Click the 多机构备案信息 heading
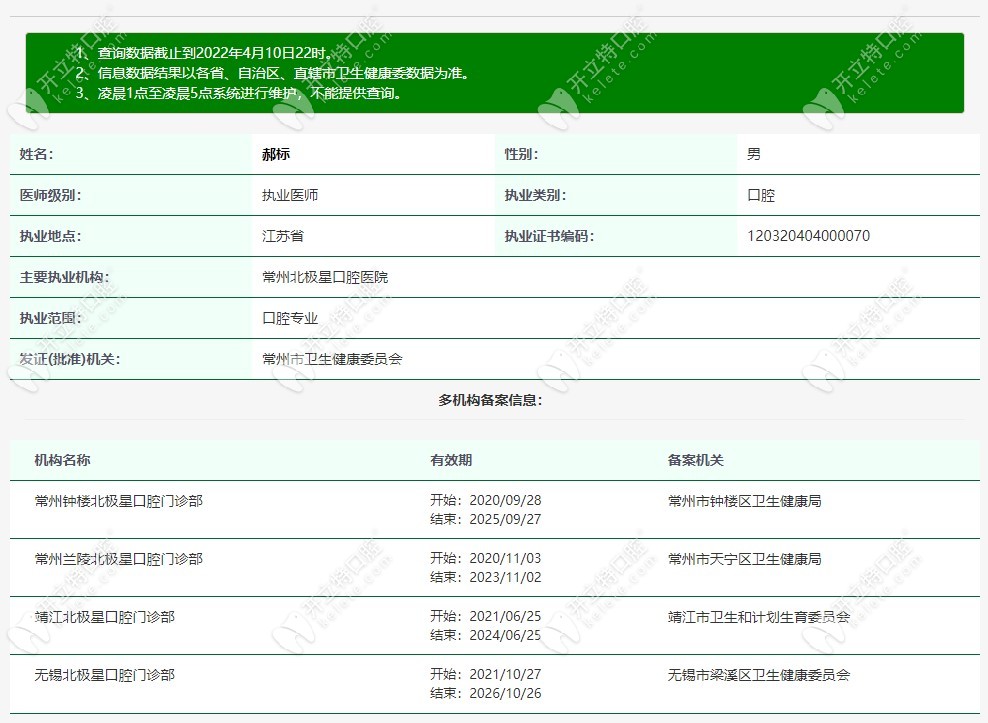 click(490, 400)
